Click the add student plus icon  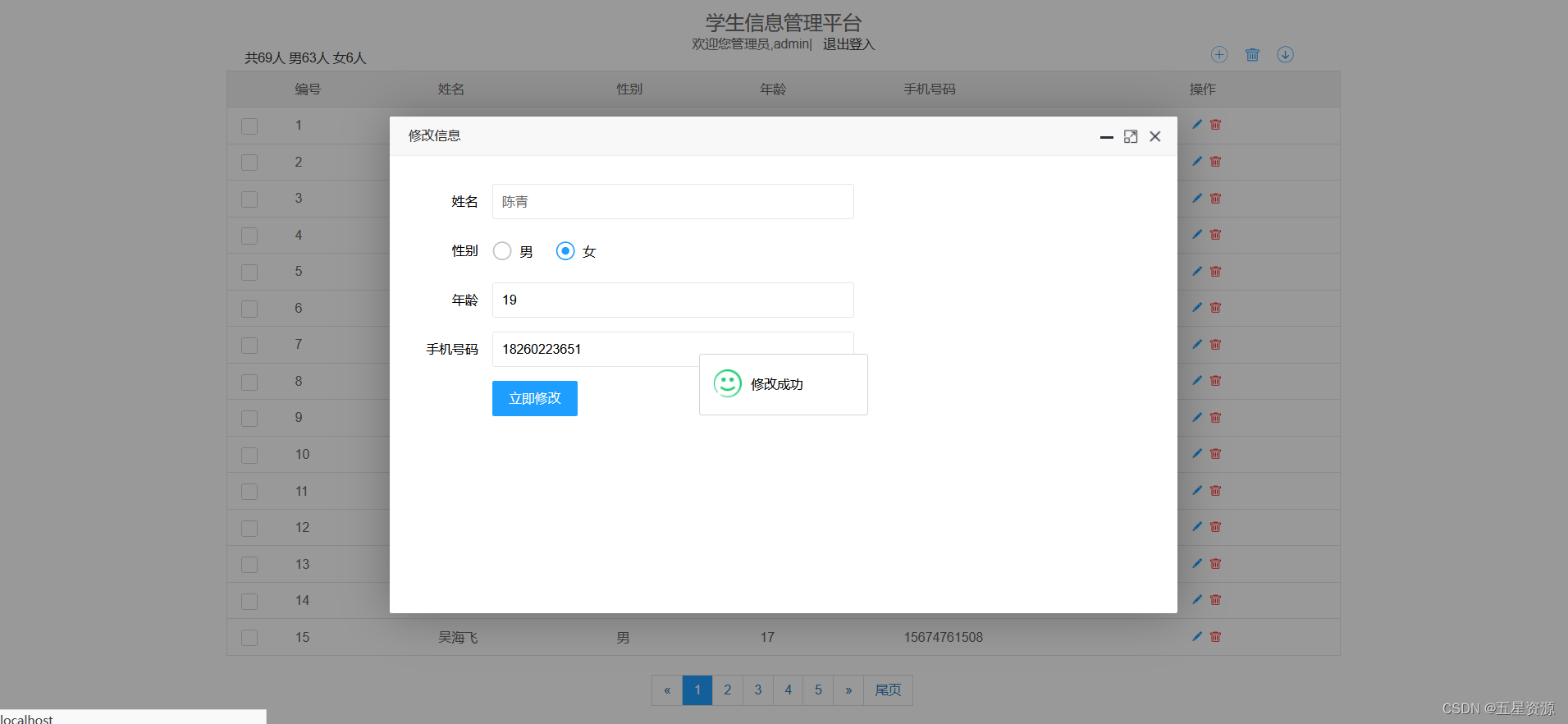click(x=1219, y=54)
